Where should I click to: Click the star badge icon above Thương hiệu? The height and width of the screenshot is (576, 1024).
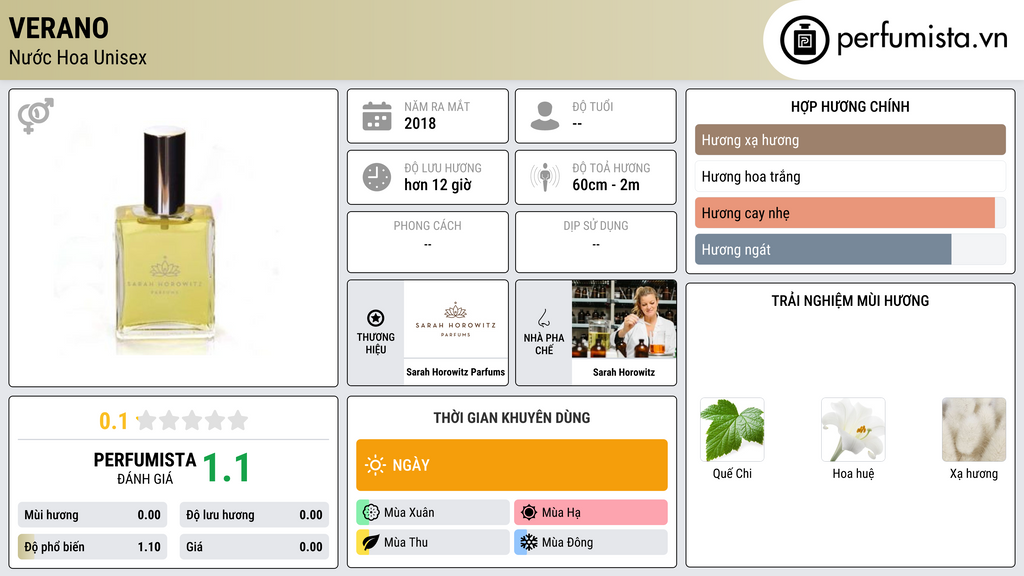coord(376,318)
